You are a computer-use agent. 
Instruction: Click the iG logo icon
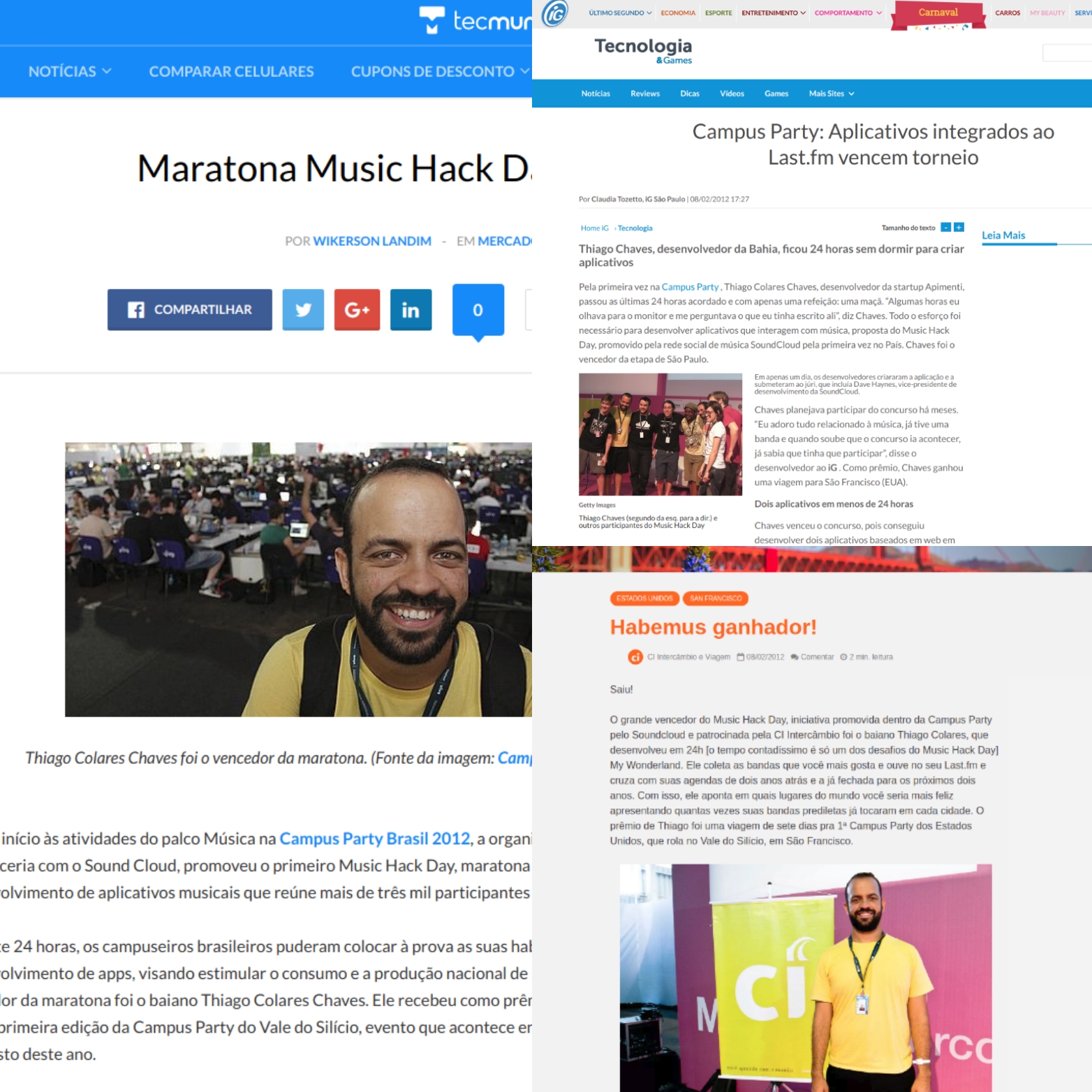coord(555,13)
